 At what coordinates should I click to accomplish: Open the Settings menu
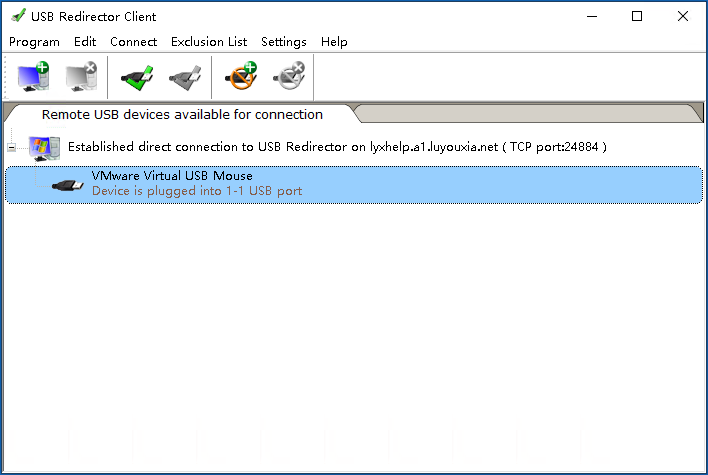click(284, 42)
